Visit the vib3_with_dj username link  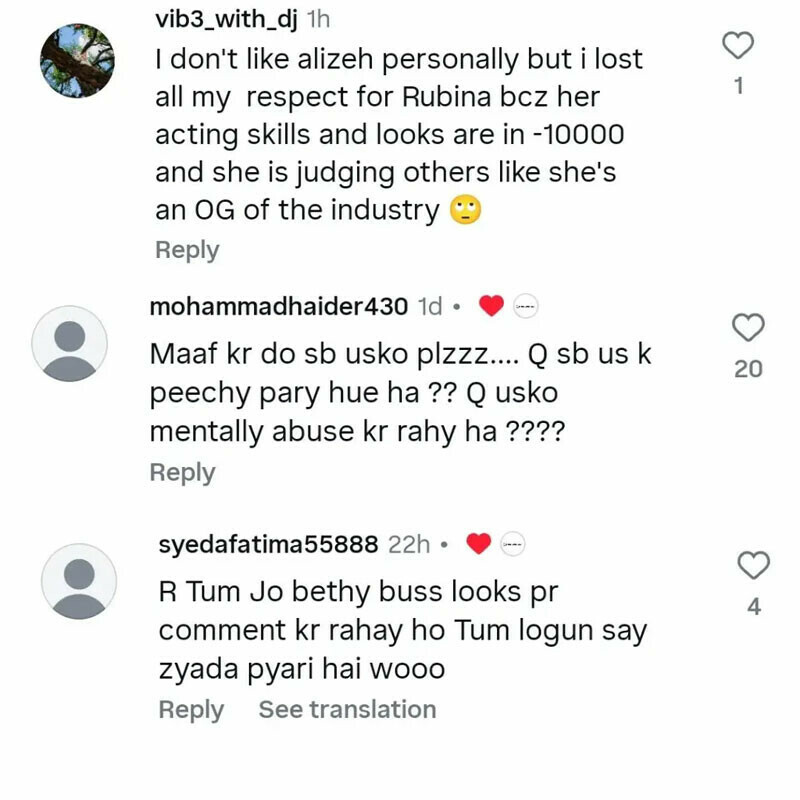tap(227, 18)
